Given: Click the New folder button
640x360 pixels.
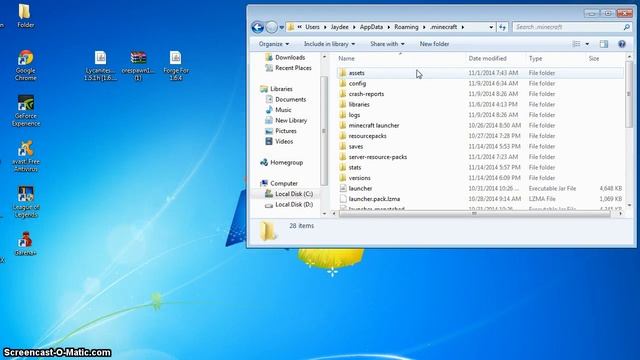Looking at the screenshot, I should pyautogui.click(x=434, y=44).
